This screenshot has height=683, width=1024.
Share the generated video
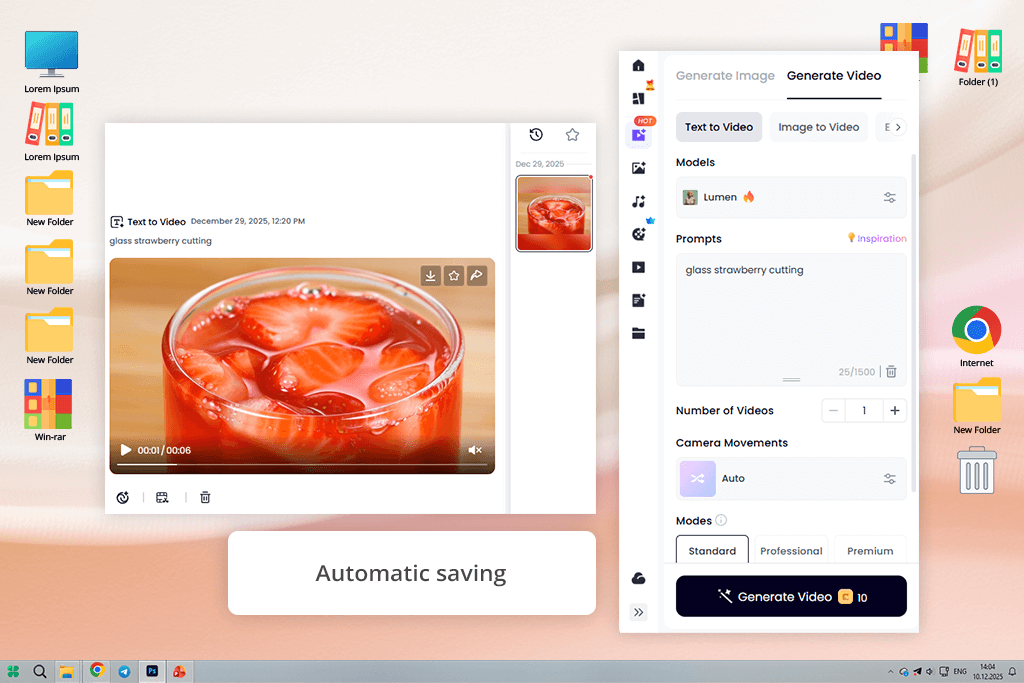coord(477,276)
